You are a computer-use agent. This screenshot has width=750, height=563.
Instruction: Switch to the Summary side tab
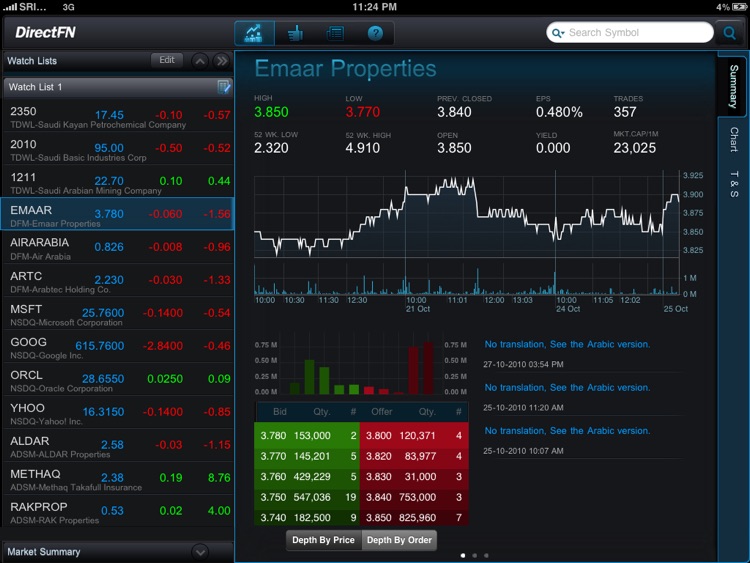tap(733, 87)
